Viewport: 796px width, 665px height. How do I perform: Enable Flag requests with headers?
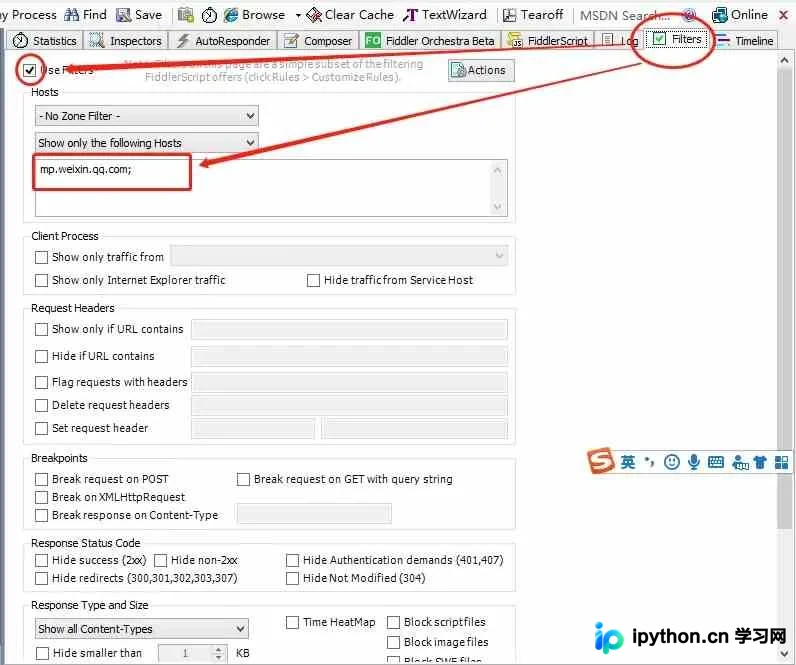tap(42, 382)
